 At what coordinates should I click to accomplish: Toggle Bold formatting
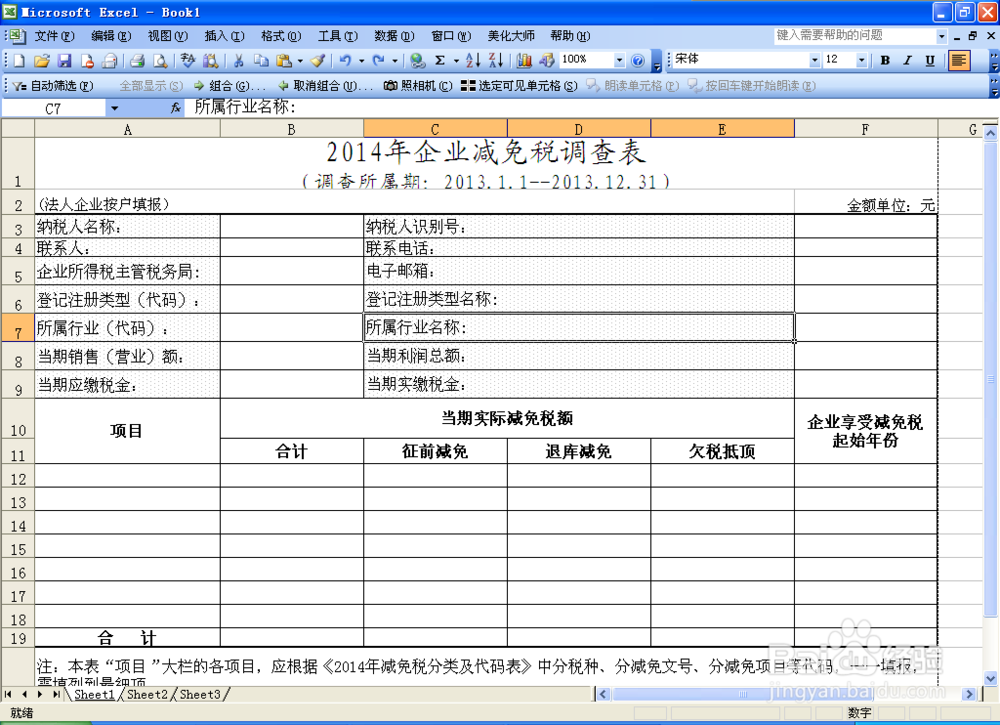coord(885,61)
